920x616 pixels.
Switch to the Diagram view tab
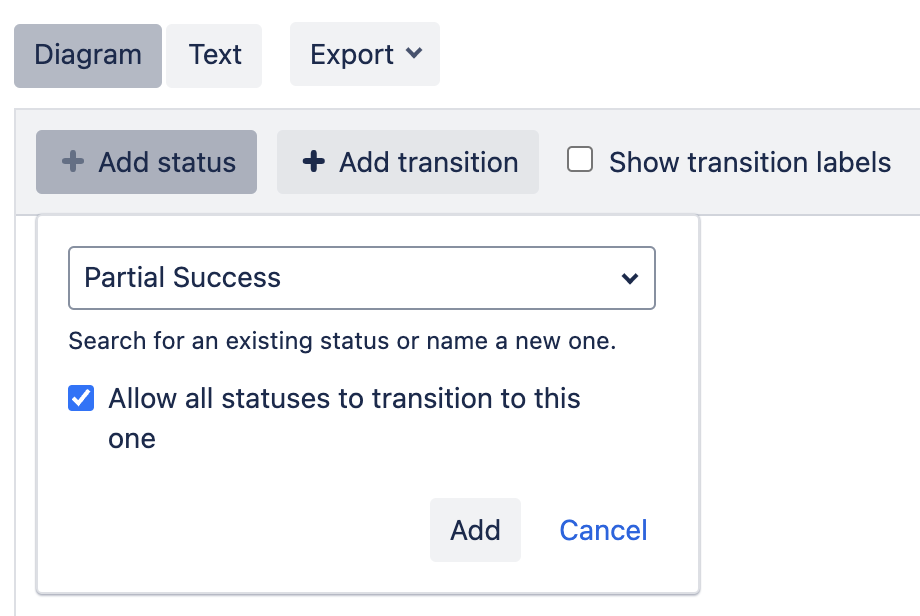tap(88, 55)
